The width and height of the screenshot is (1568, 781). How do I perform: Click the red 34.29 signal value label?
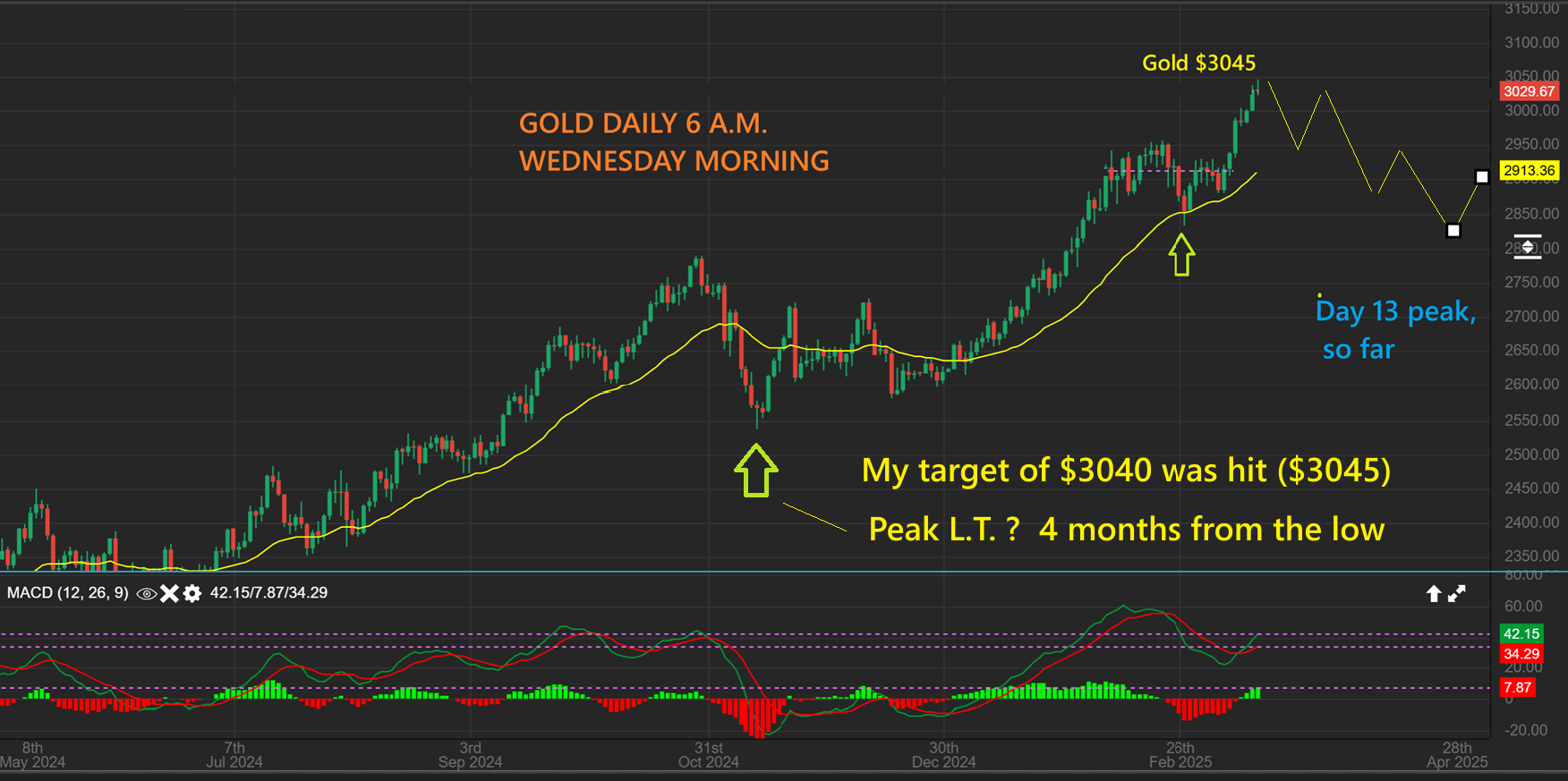click(1521, 654)
